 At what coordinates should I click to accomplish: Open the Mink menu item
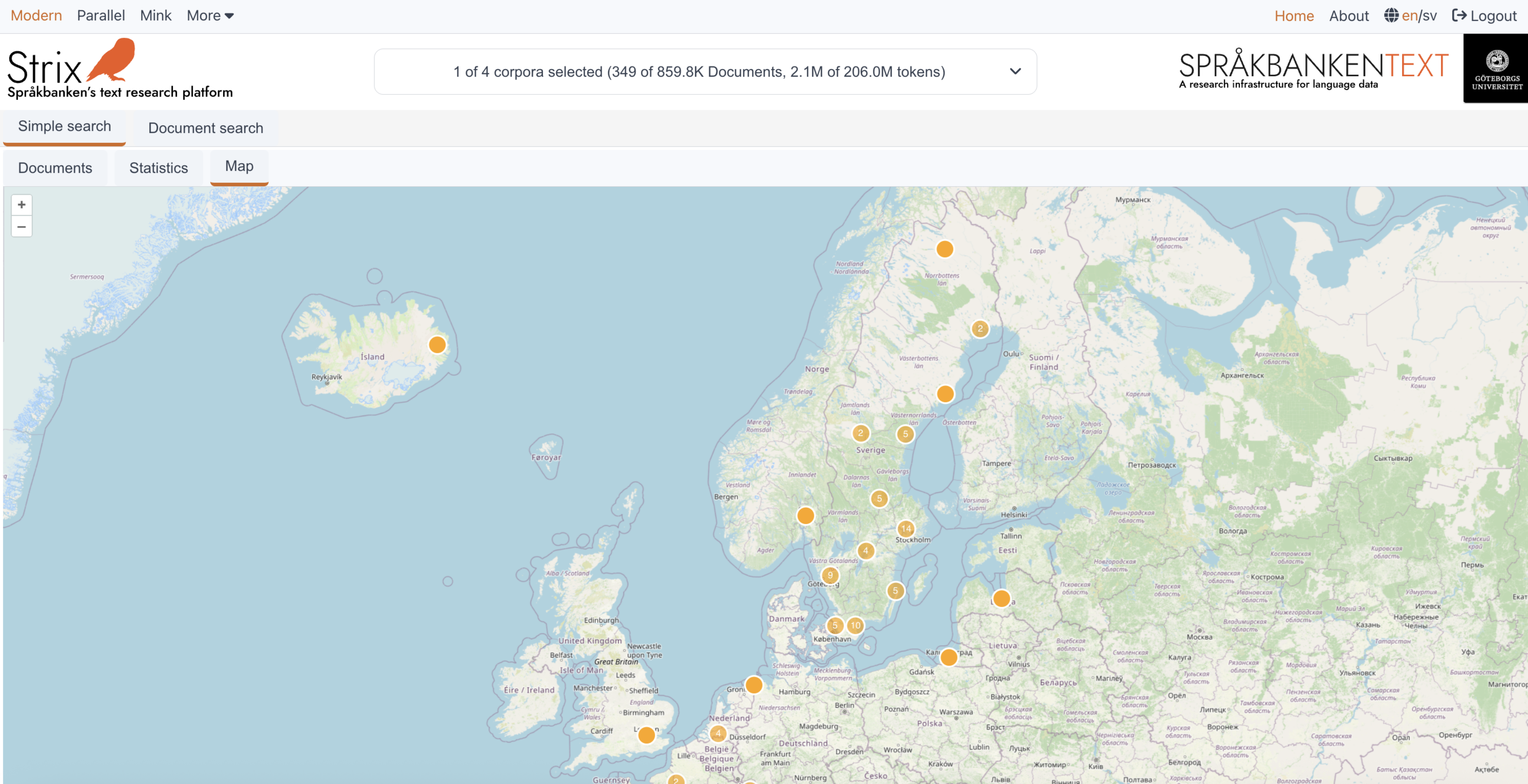[x=155, y=15]
